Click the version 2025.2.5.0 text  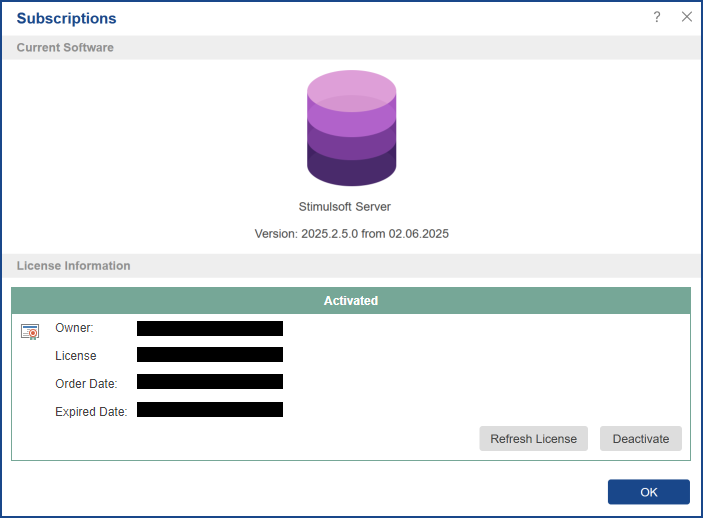[x=351, y=234]
